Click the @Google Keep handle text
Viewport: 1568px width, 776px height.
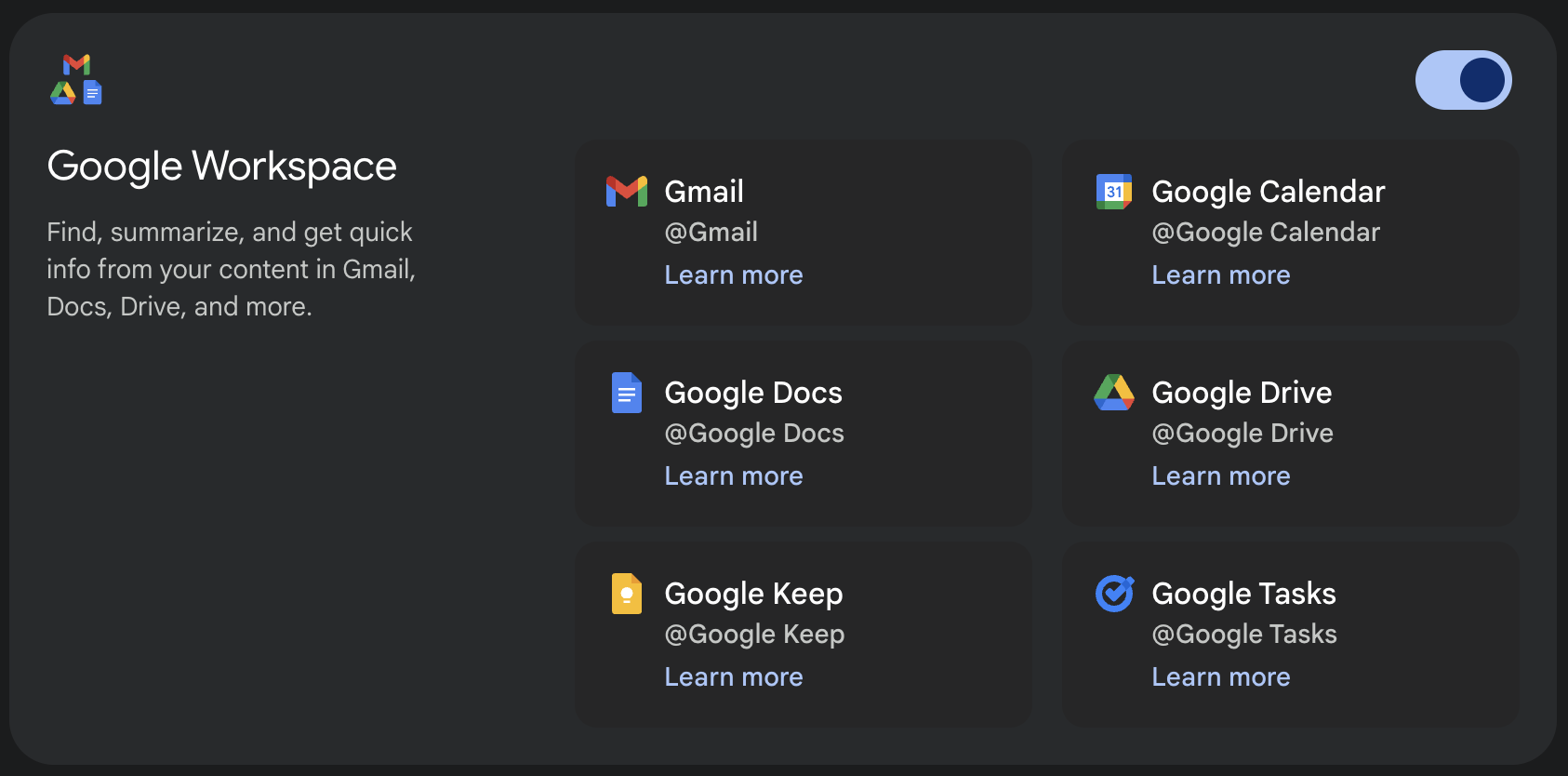click(x=755, y=635)
